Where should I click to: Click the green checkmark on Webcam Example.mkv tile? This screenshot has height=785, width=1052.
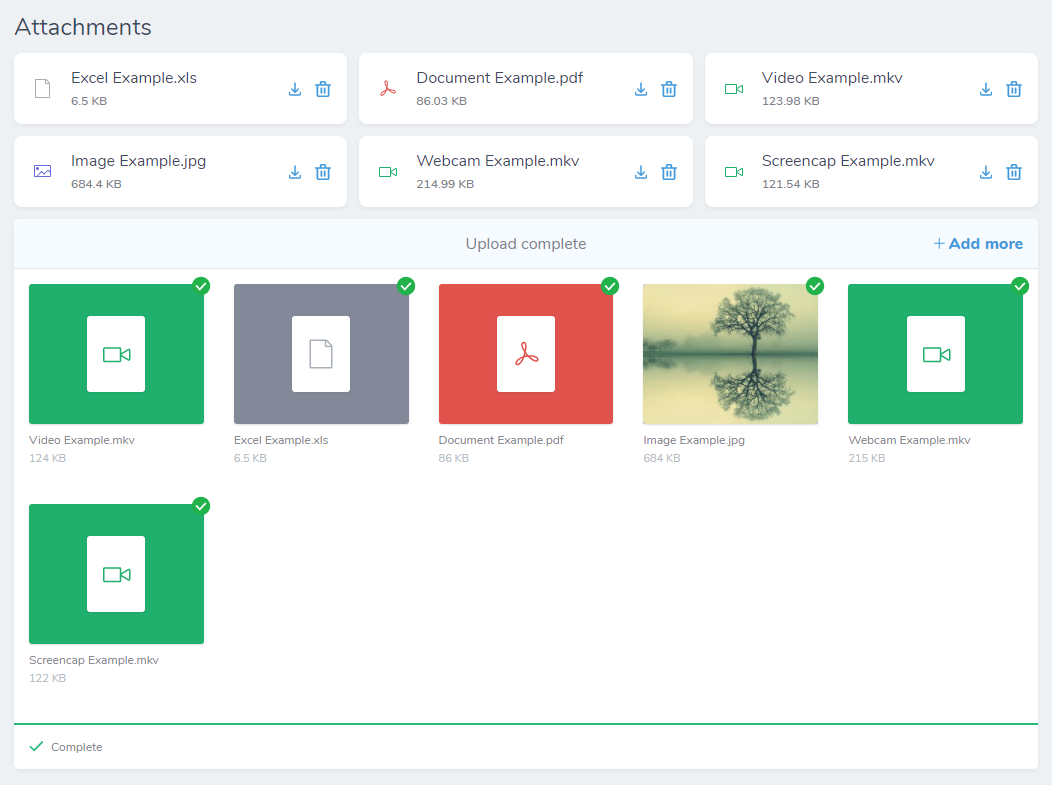click(1020, 286)
